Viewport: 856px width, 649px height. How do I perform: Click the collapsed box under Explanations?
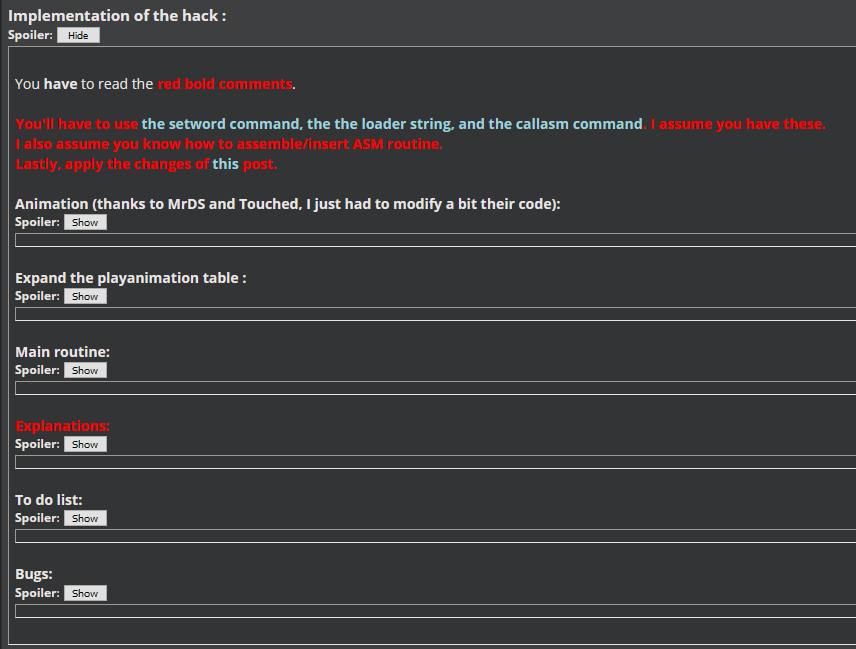(435, 462)
